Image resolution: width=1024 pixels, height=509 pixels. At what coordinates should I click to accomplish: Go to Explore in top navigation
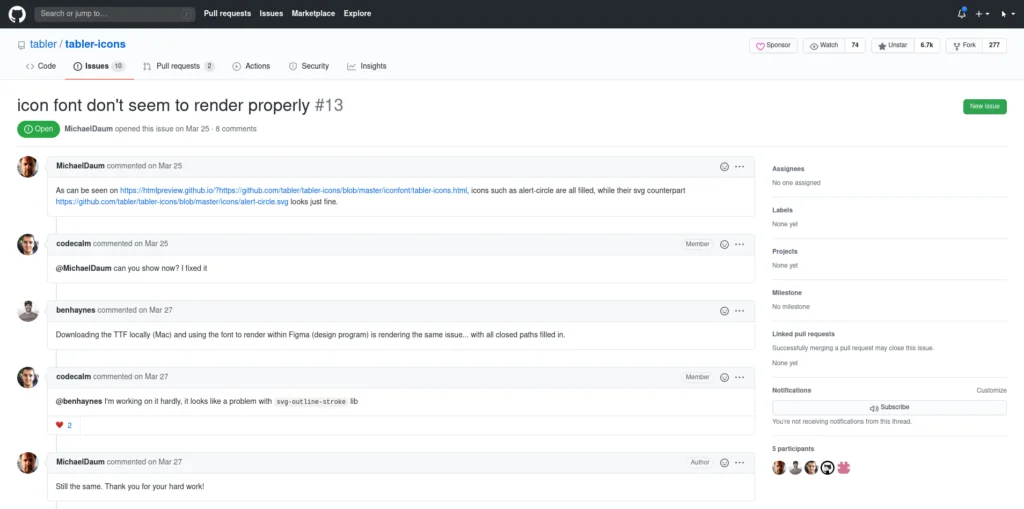point(357,14)
